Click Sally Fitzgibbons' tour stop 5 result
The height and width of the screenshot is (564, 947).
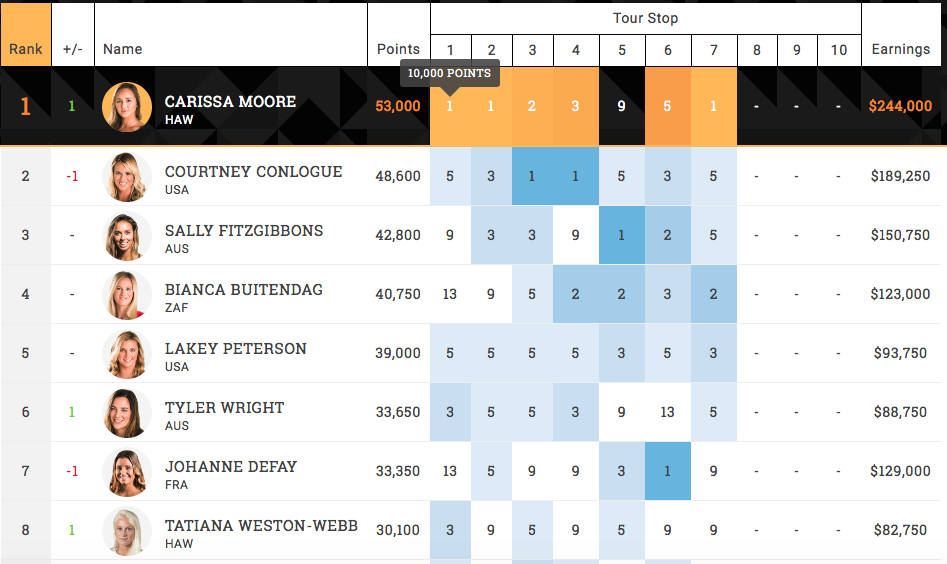point(622,236)
